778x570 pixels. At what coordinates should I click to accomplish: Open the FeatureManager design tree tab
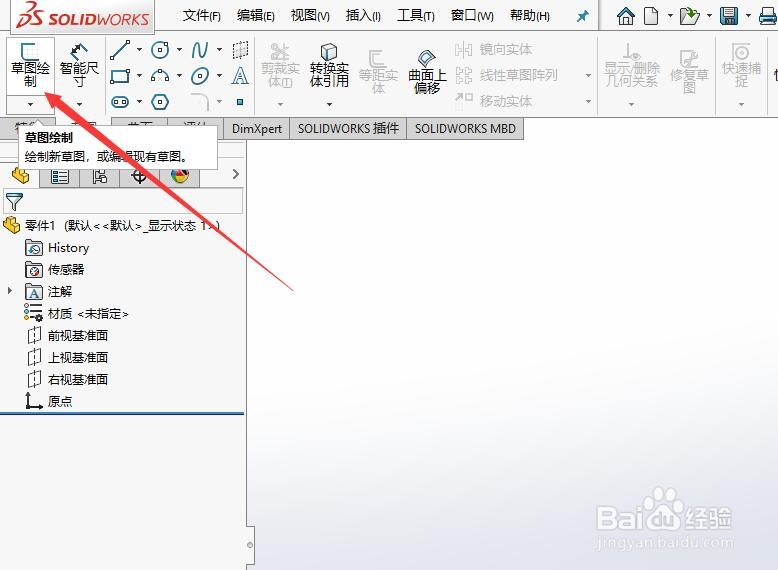click(x=20, y=176)
